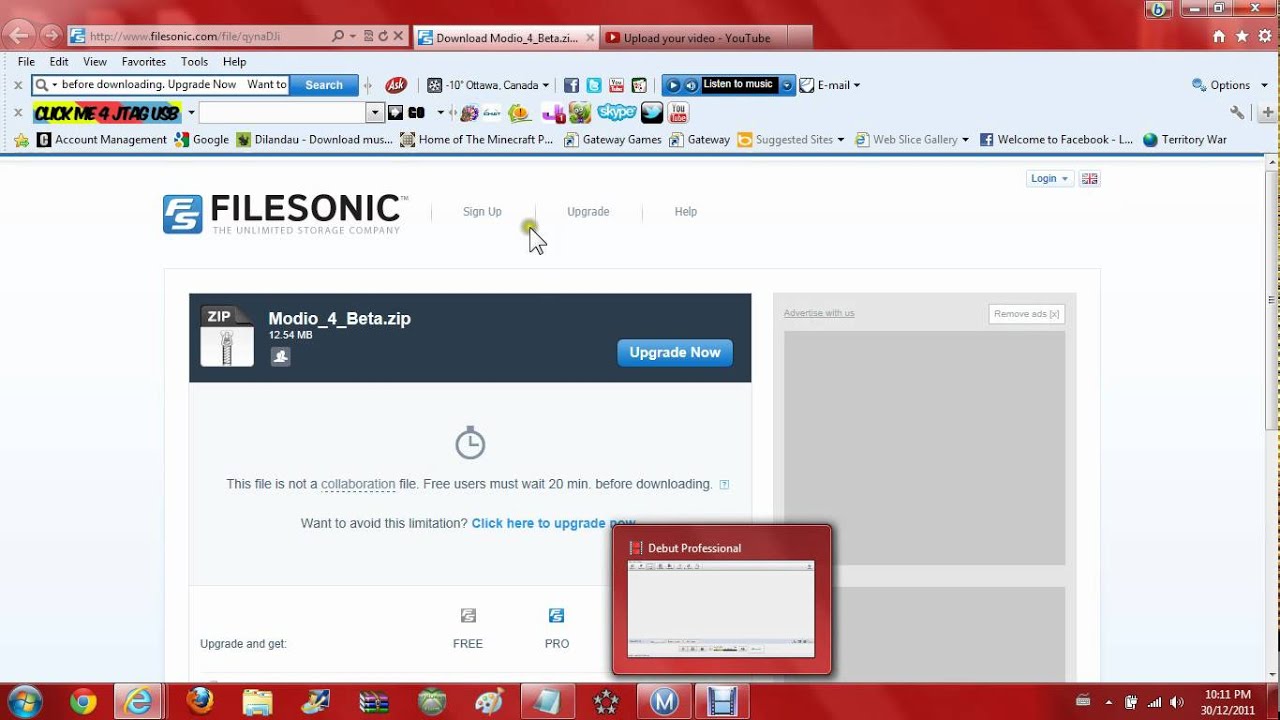Open the IE Tools gear icon
This screenshot has width=1280, height=720.
pos(1265,36)
